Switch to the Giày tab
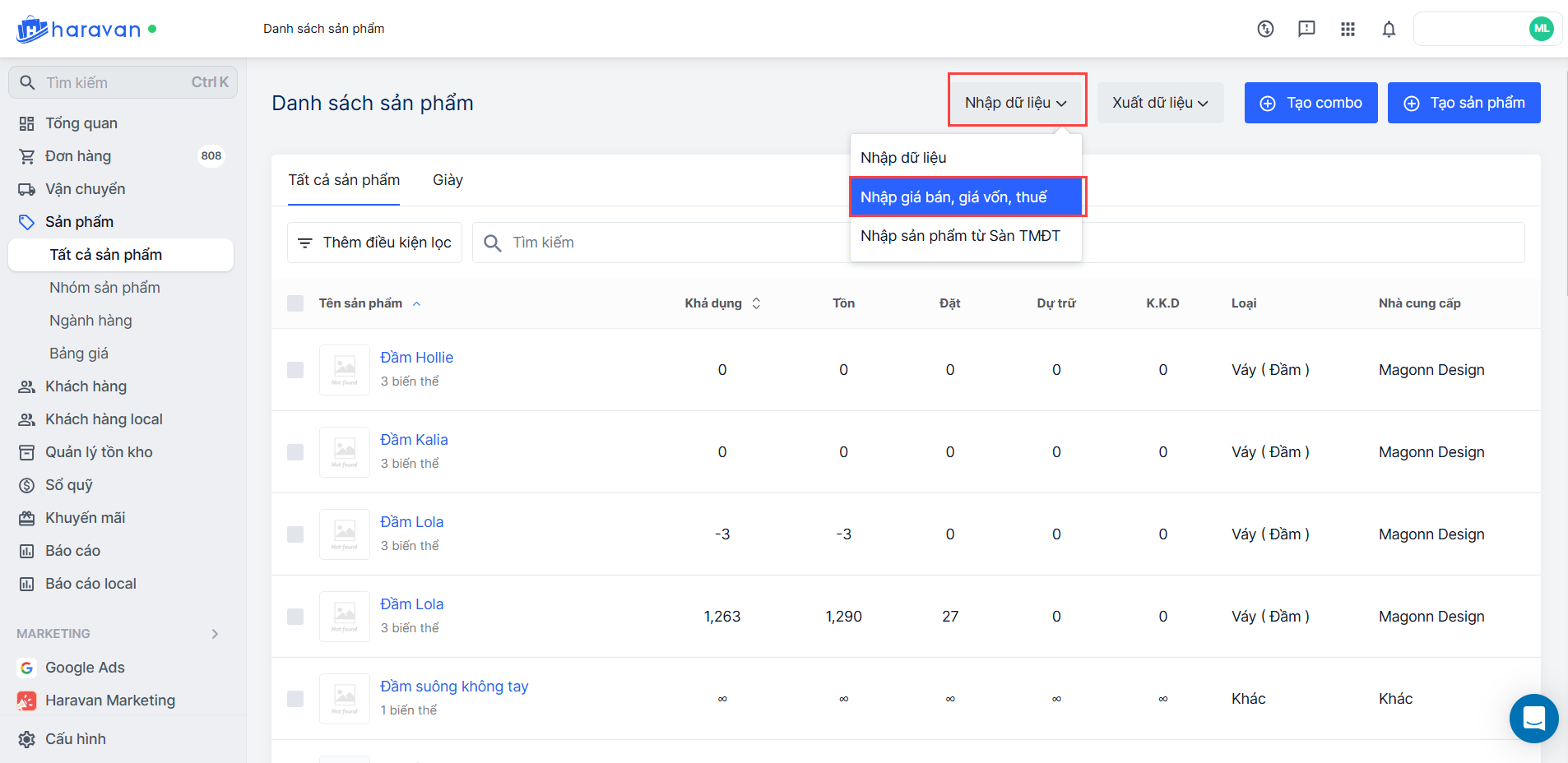The height and width of the screenshot is (763, 1568). click(x=448, y=180)
